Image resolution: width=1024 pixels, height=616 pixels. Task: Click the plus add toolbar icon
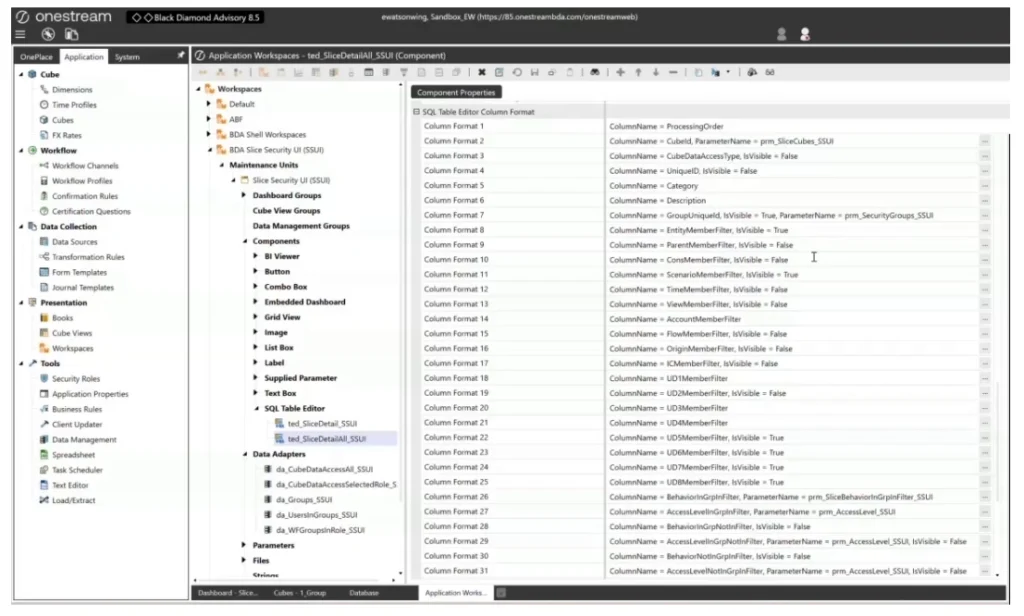(x=620, y=73)
